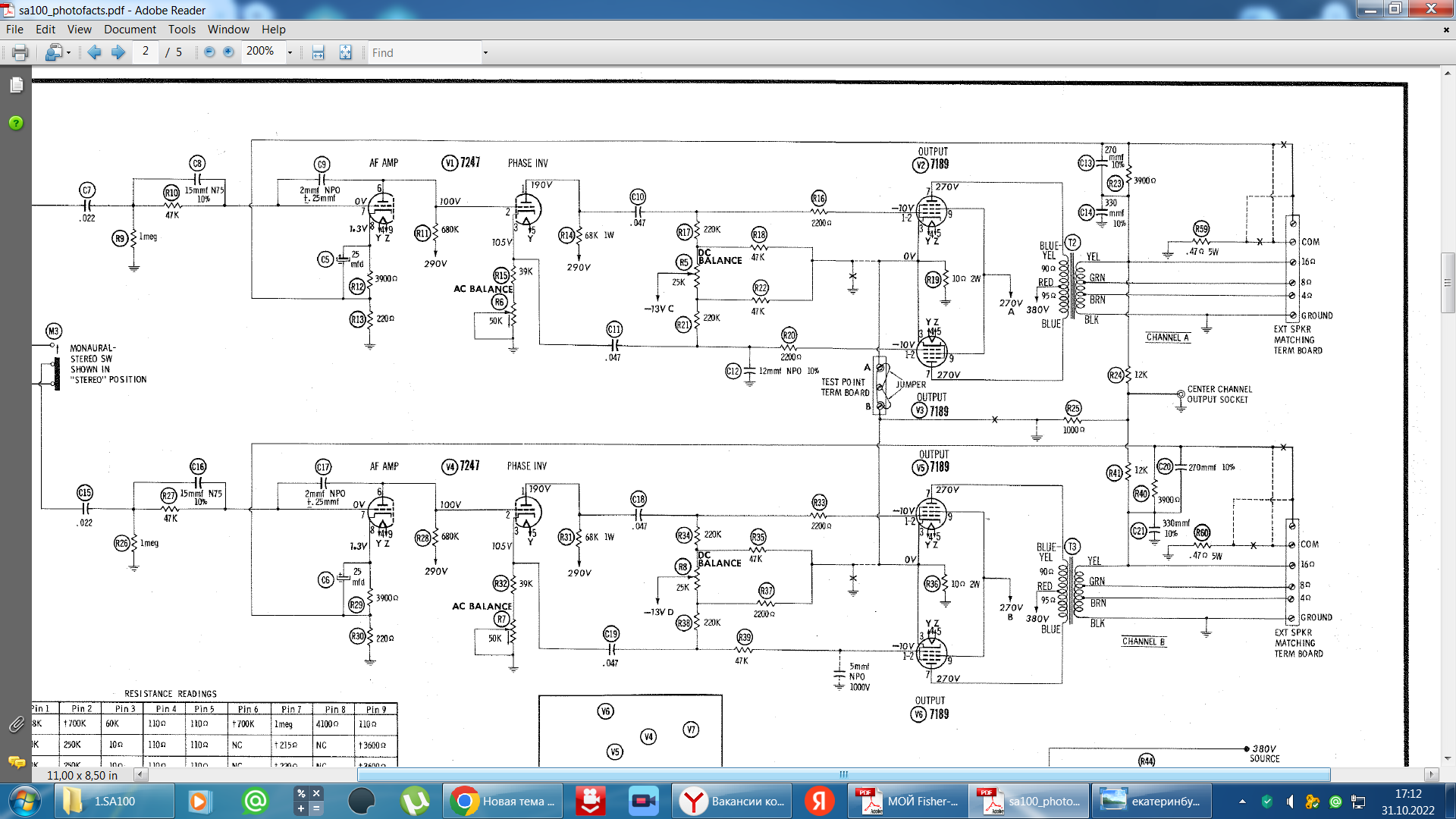
Task: Click the vertical scrollbar up arrow
Action: (1448, 73)
